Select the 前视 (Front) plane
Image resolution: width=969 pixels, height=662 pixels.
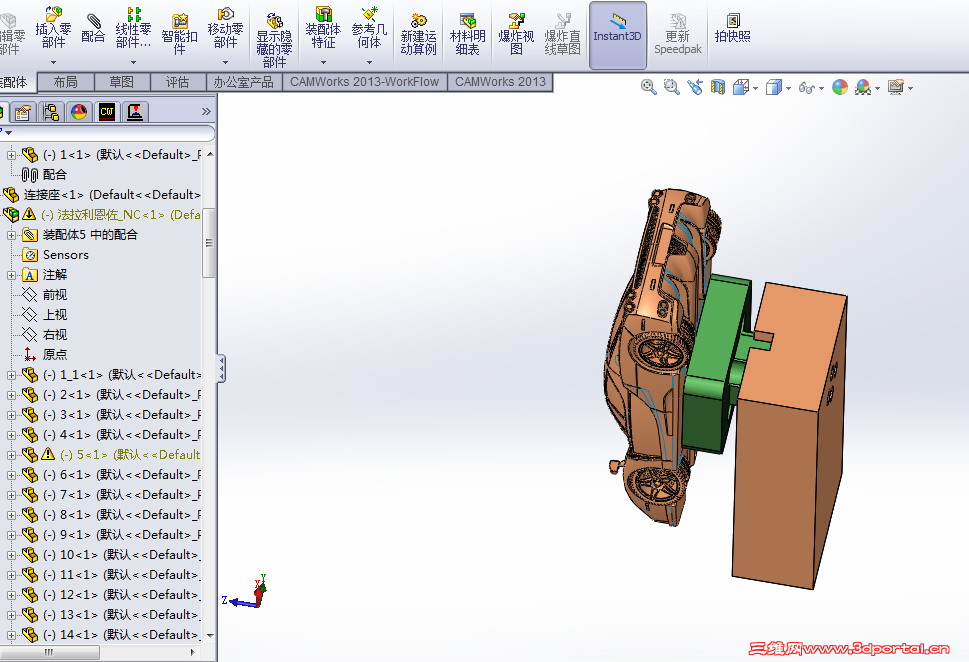44,295
